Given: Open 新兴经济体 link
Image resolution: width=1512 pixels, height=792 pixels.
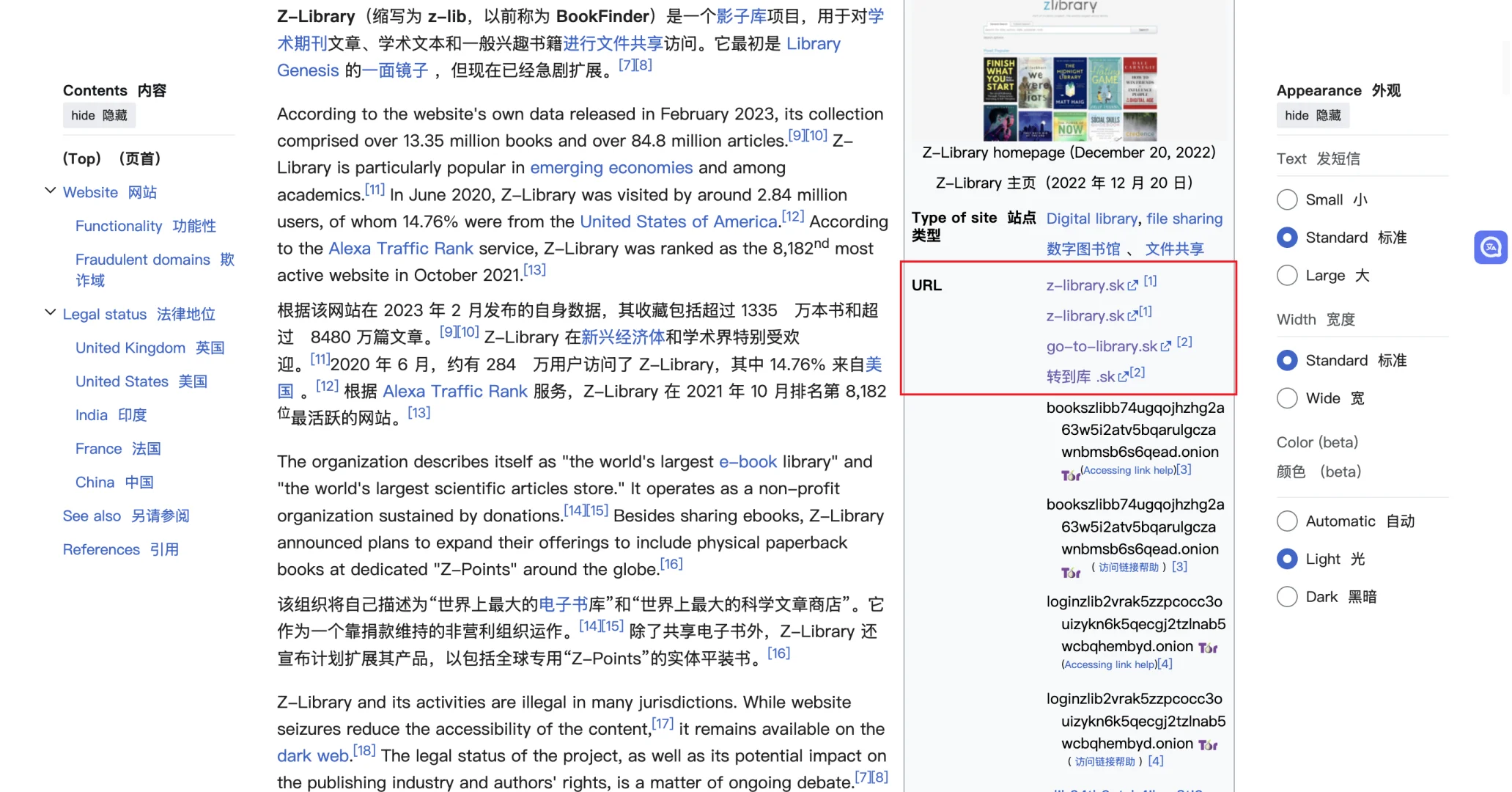Looking at the screenshot, I should pyautogui.click(x=623, y=337).
